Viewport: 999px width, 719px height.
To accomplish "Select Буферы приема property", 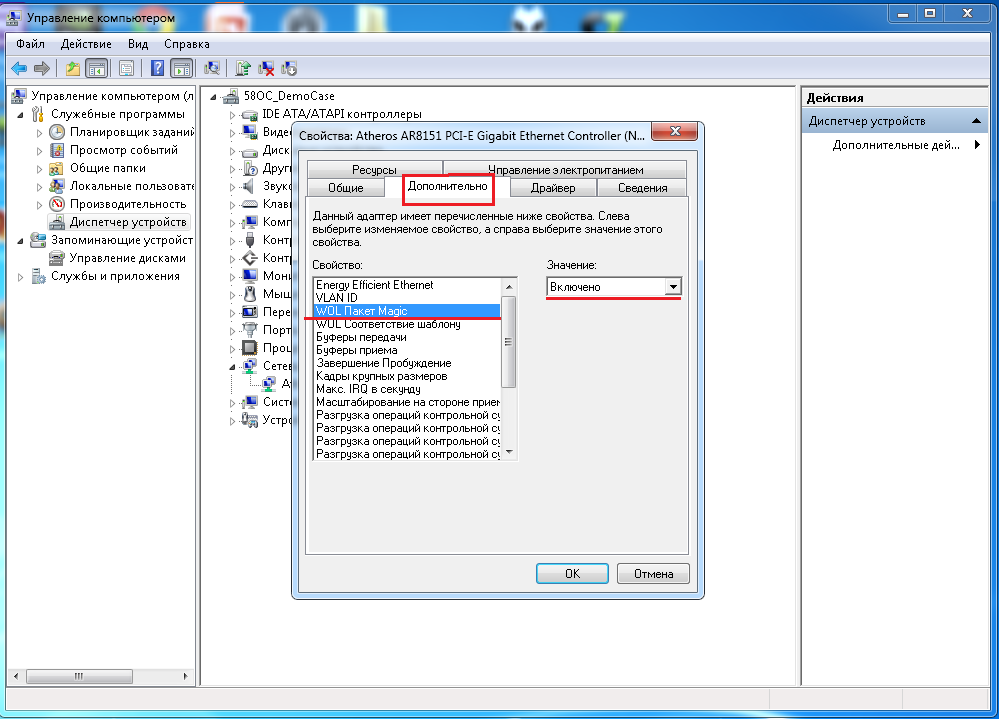I will pyautogui.click(x=407, y=350).
